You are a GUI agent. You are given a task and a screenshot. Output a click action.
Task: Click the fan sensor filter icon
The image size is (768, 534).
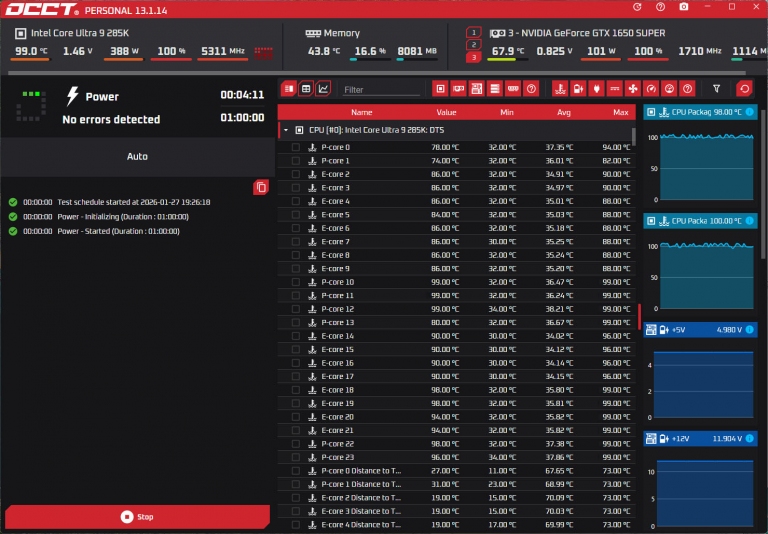tap(632, 89)
